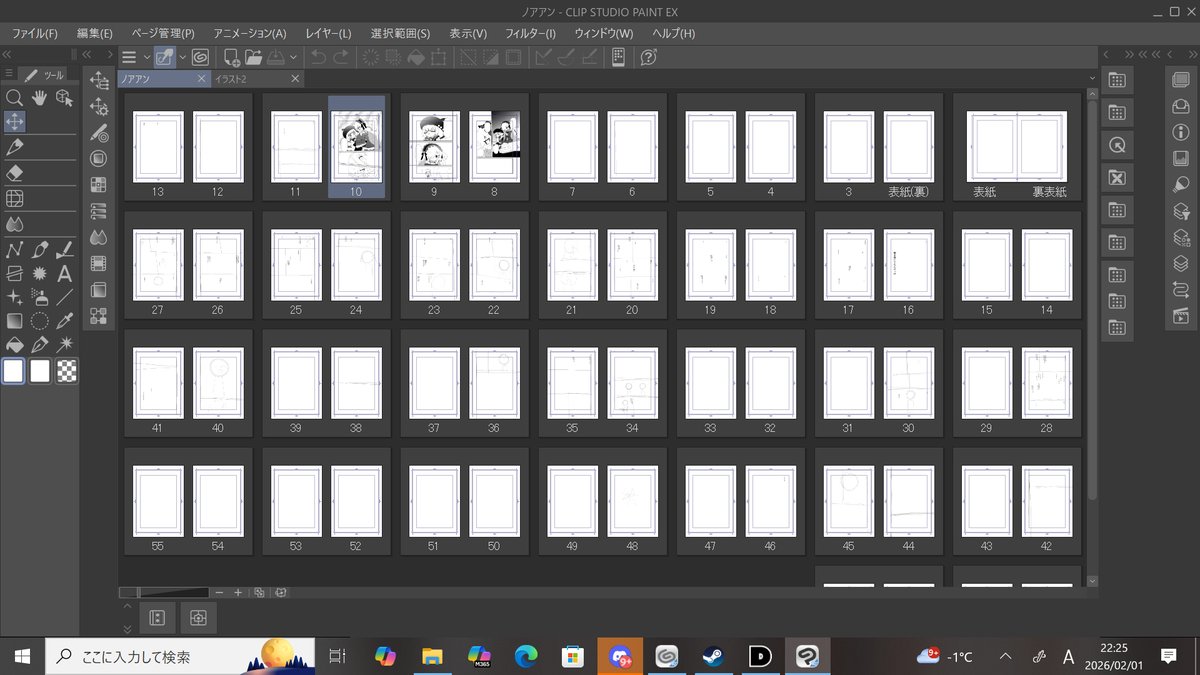Collapse the tool palette with double chevron
The image size is (1200, 675).
[x=7, y=55]
